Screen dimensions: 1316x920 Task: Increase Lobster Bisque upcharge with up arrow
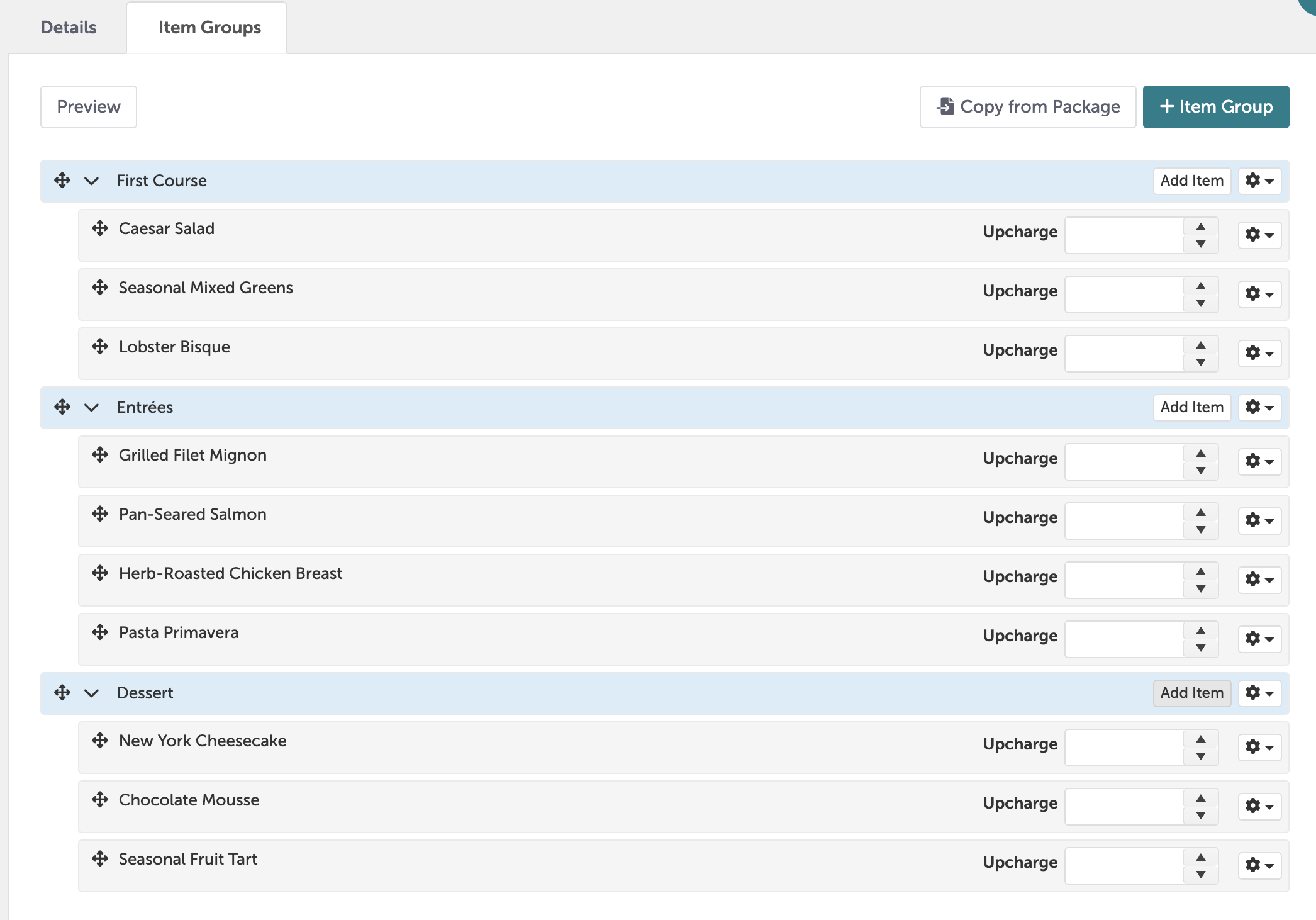point(1201,345)
